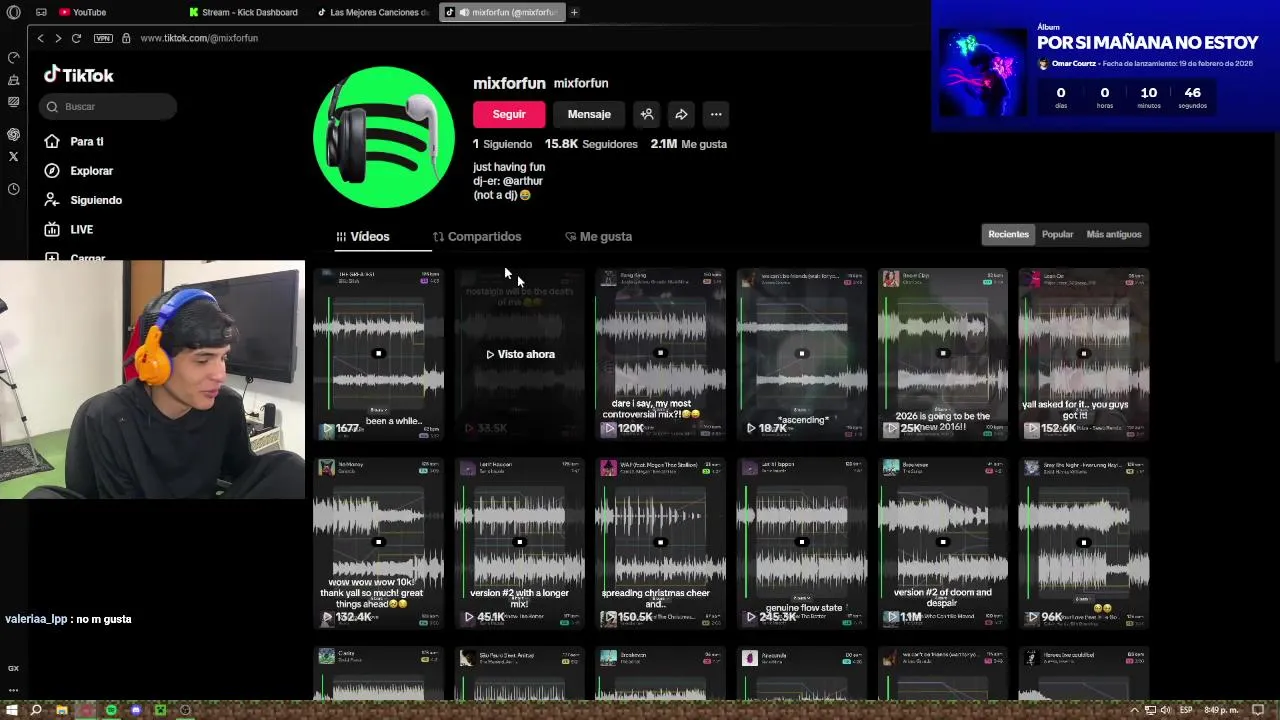Open the GX Control sidebar icon
Image resolution: width=1280 pixels, height=720 pixels.
click(x=13, y=58)
